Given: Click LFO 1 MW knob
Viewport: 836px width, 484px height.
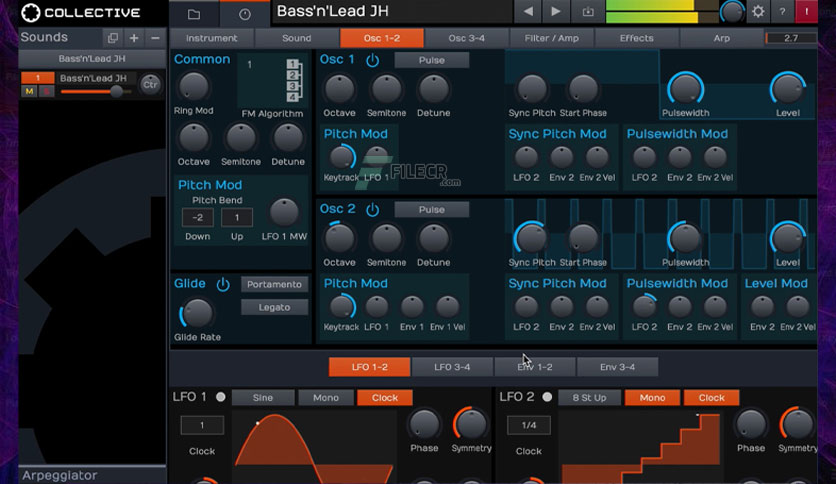Looking at the screenshot, I should pyautogui.click(x=284, y=213).
